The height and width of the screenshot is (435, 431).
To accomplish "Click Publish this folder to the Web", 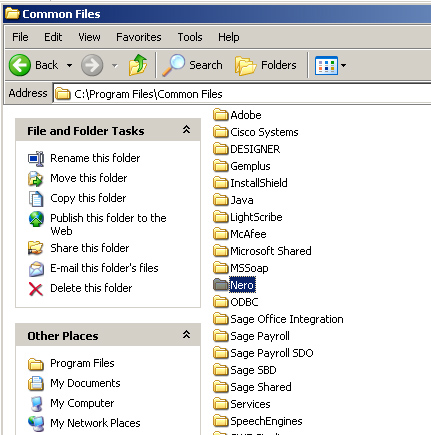I will pos(108,224).
